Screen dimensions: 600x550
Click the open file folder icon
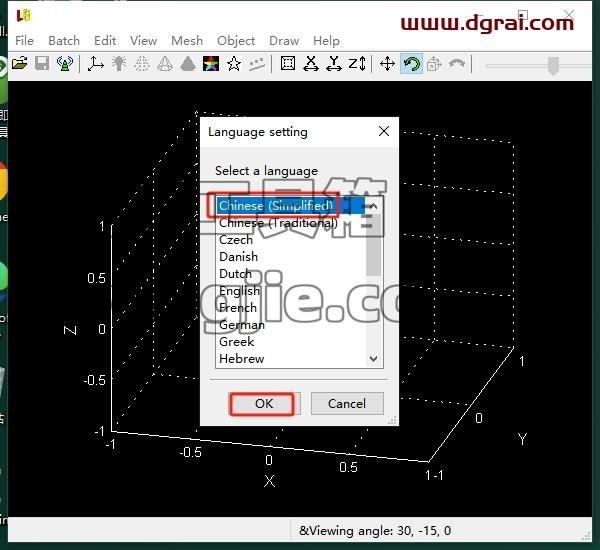pos(20,64)
